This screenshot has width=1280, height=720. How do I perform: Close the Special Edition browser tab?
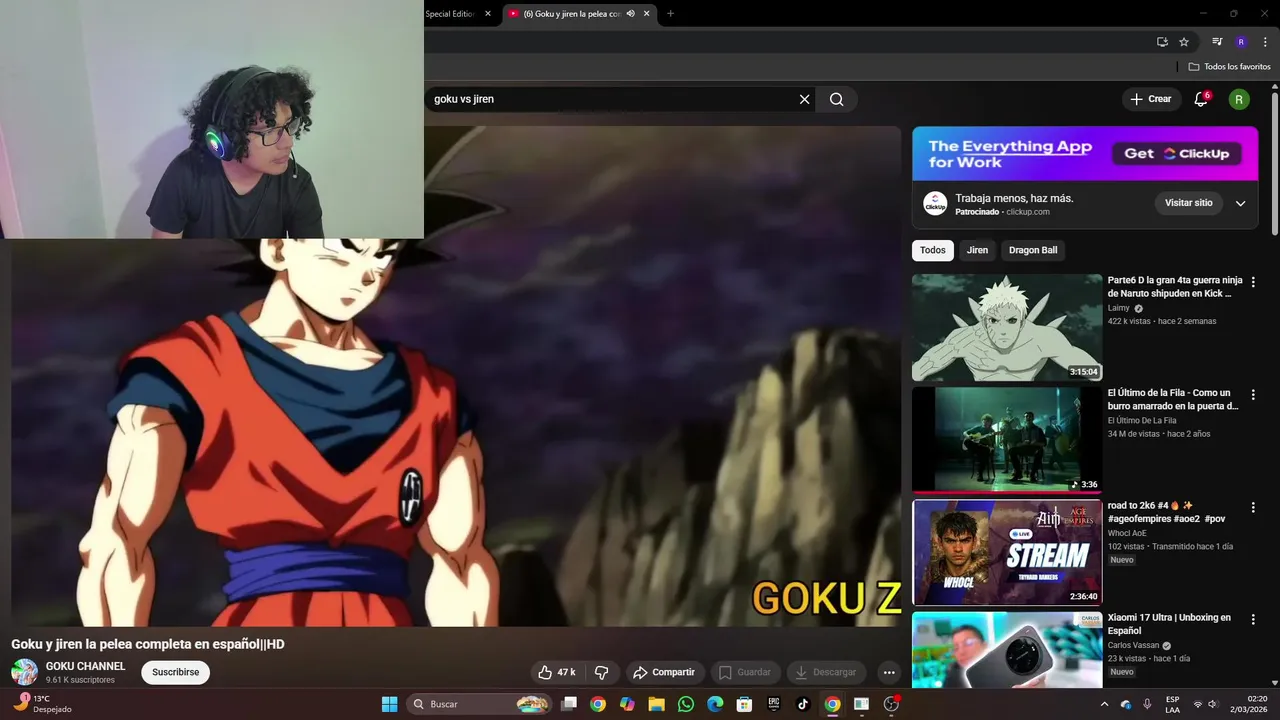point(488,13)
